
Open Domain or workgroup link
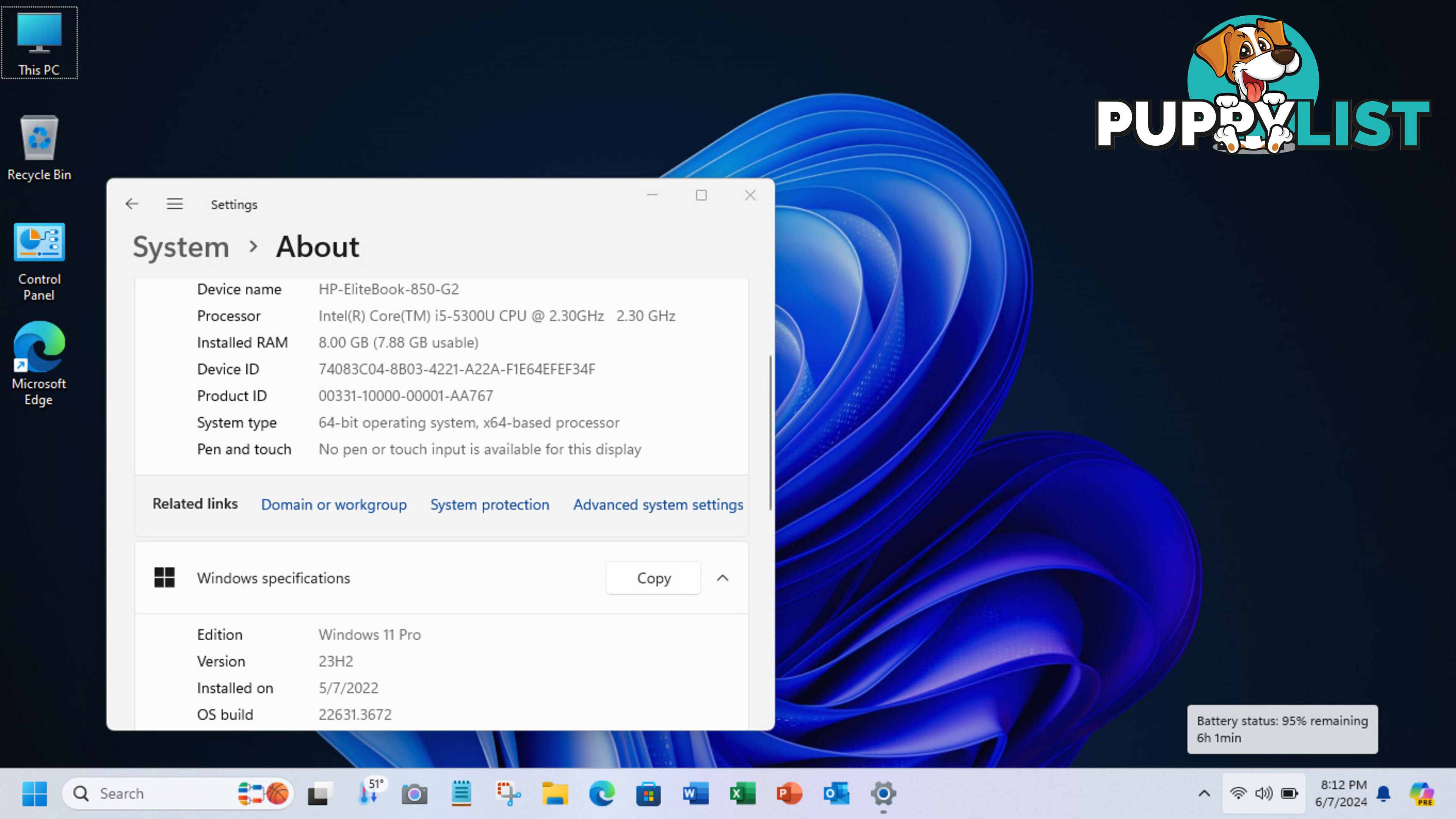(x=334, y=505)
